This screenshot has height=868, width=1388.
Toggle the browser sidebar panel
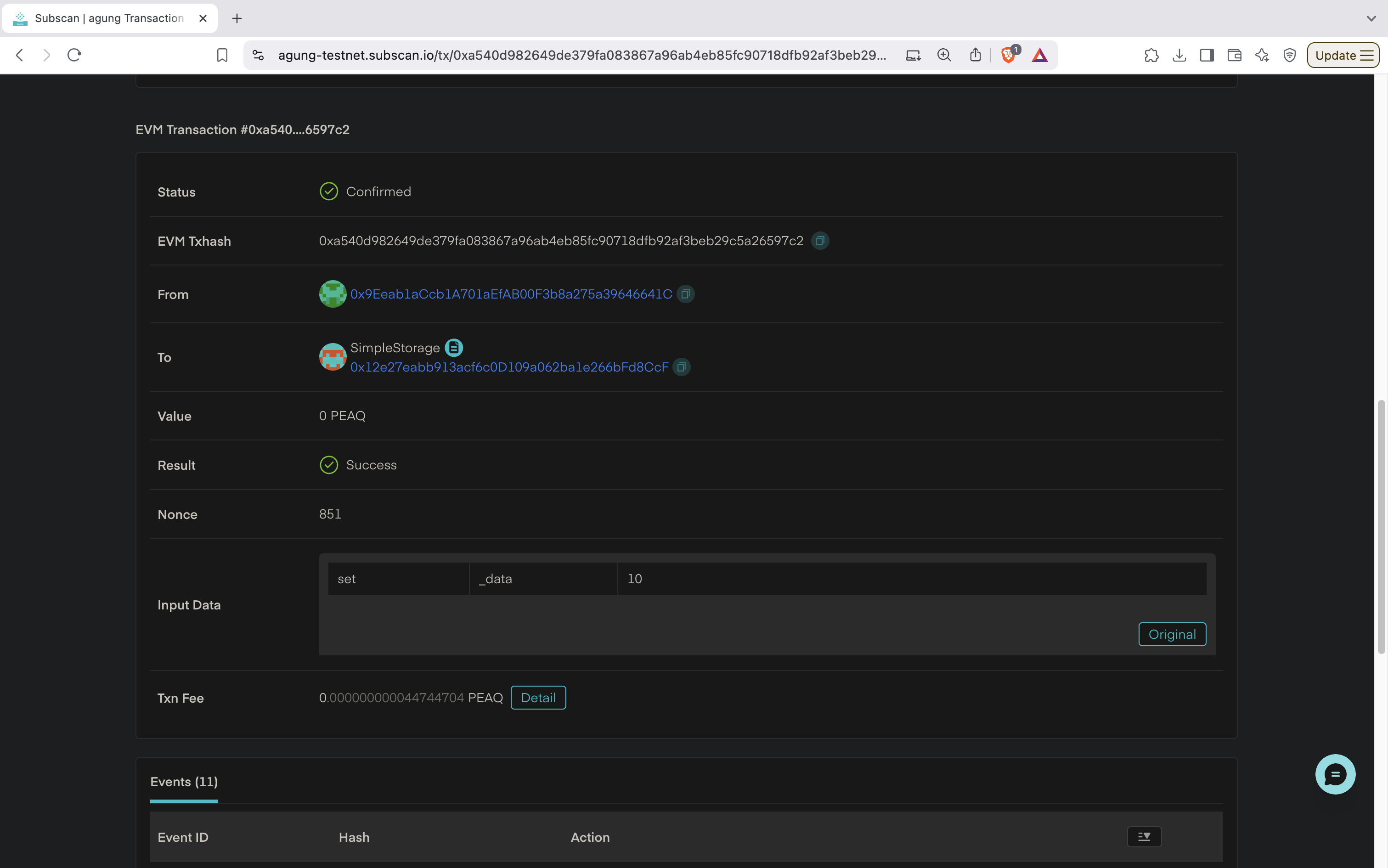(x=1207, y=55)
